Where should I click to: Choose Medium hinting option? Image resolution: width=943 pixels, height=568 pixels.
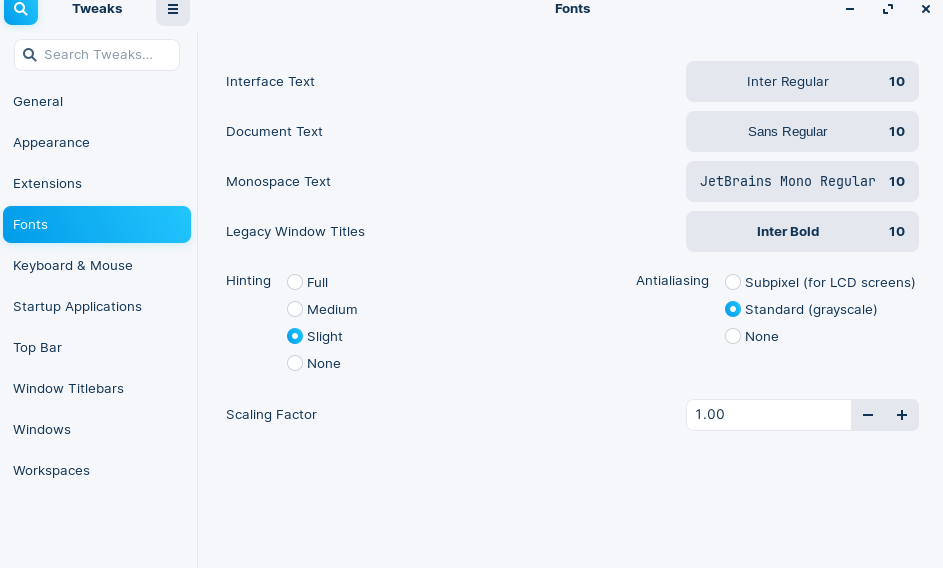[x=295, y=309]
